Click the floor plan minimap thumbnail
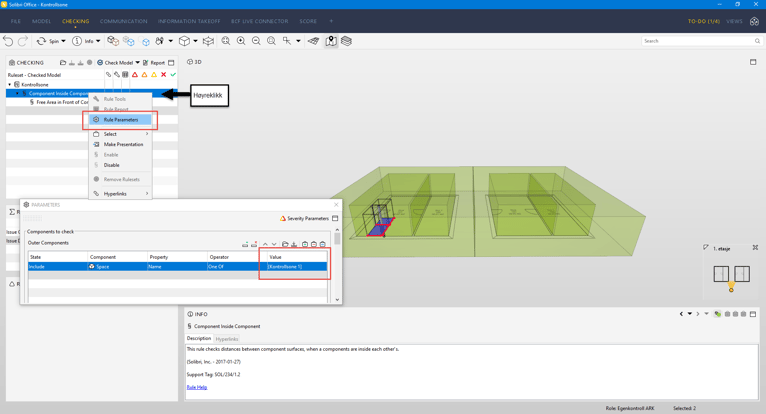Screen dimensions: 766x414 [x=731, y=274]
